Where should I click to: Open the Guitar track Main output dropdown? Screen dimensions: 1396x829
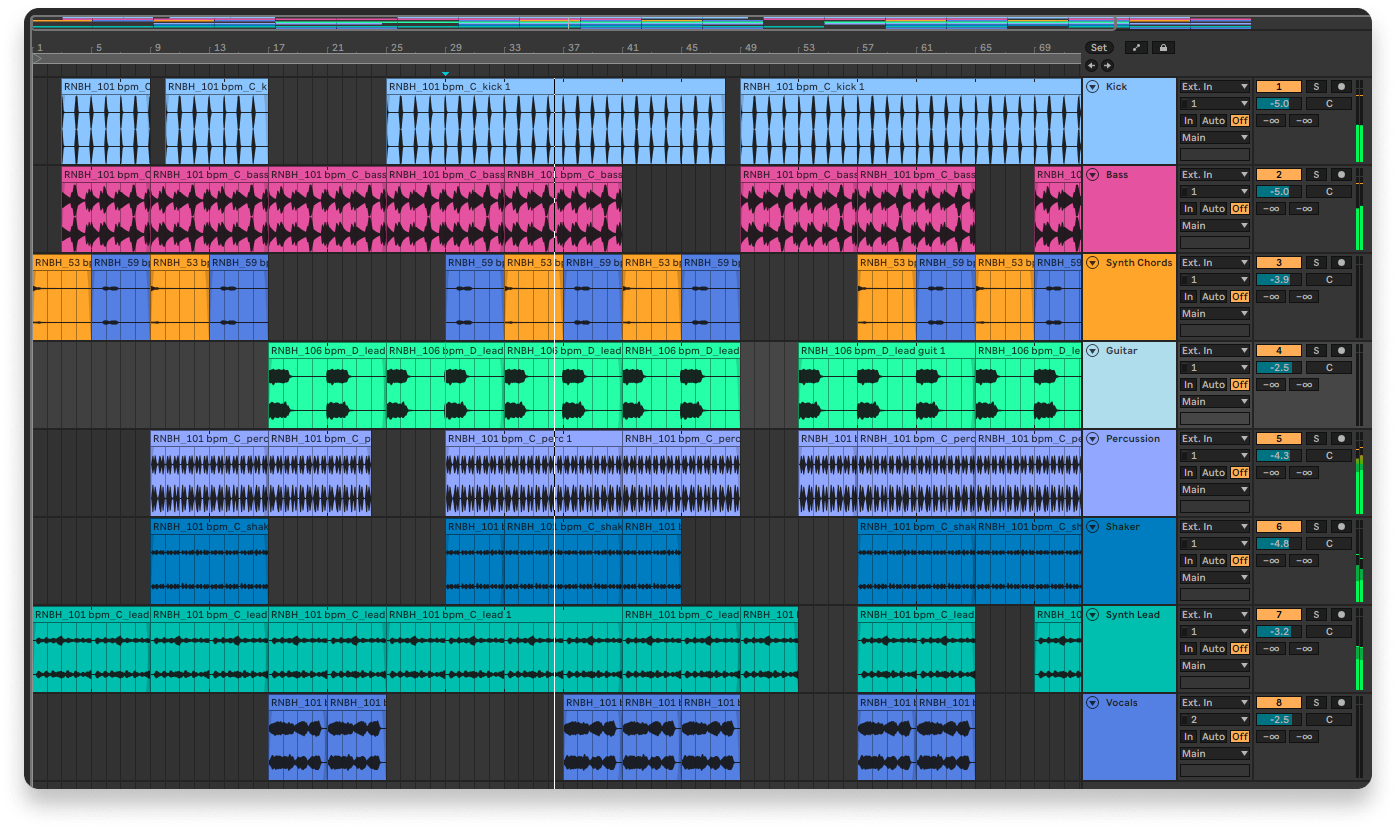[x=1215, y=402]
